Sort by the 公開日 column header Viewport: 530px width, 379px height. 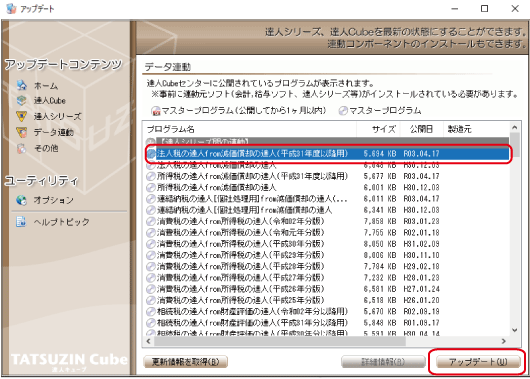pos(421,129)
